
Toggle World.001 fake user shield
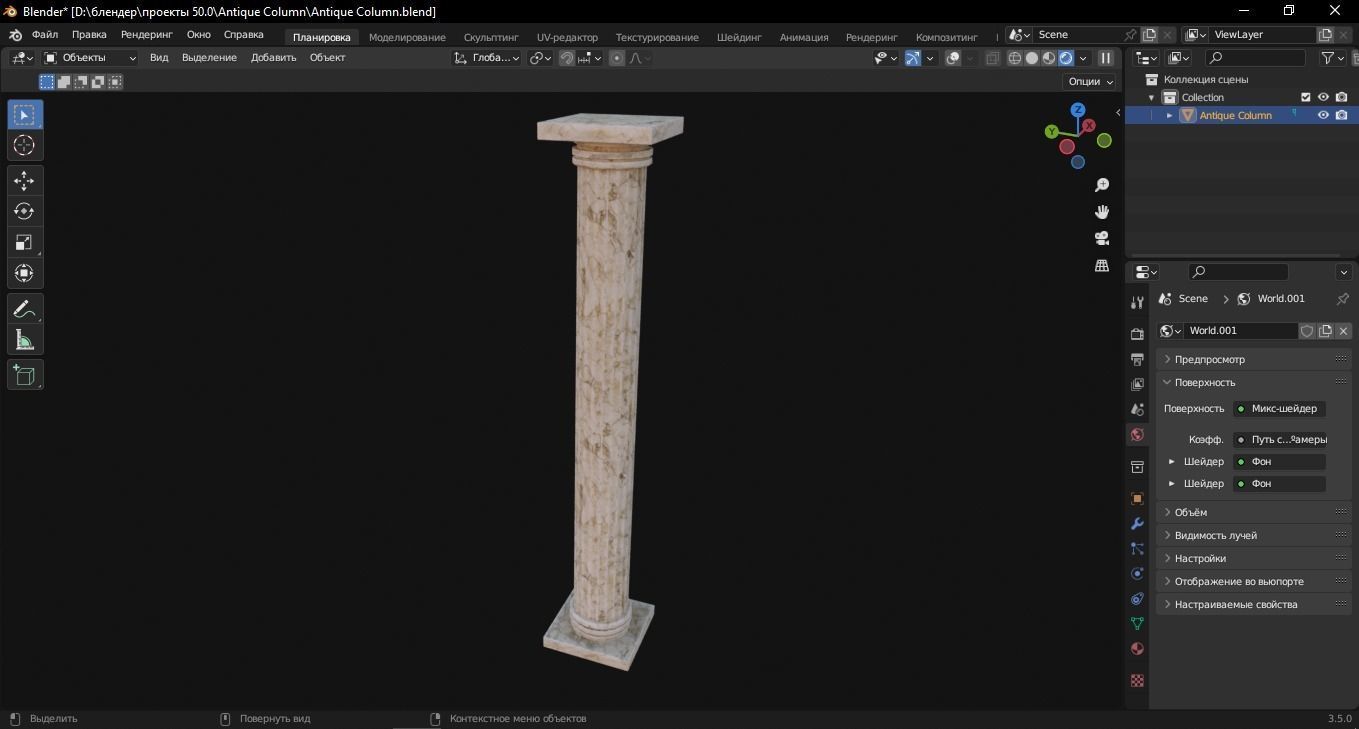click(x=1307, y=331)
